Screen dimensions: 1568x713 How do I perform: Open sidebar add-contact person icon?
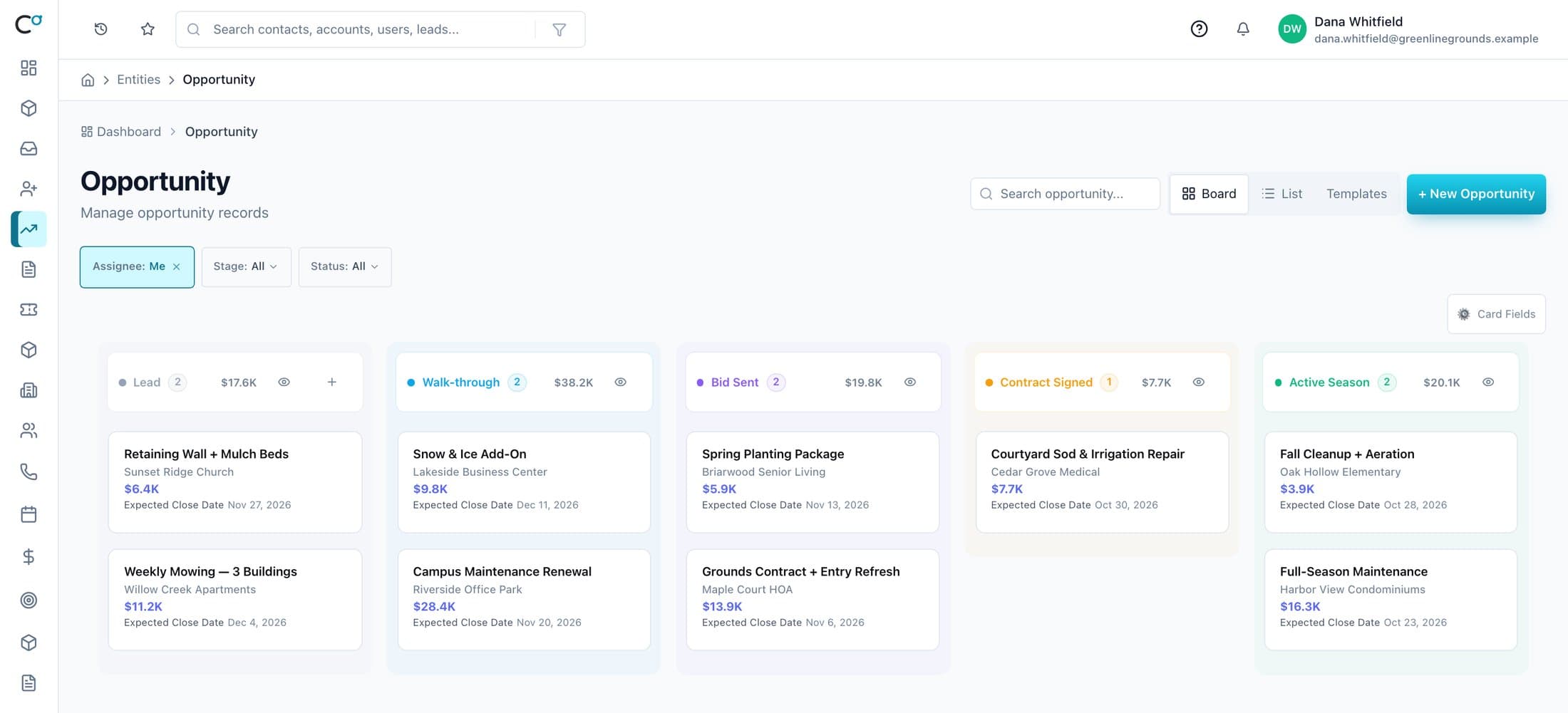[x=29, y=189]
